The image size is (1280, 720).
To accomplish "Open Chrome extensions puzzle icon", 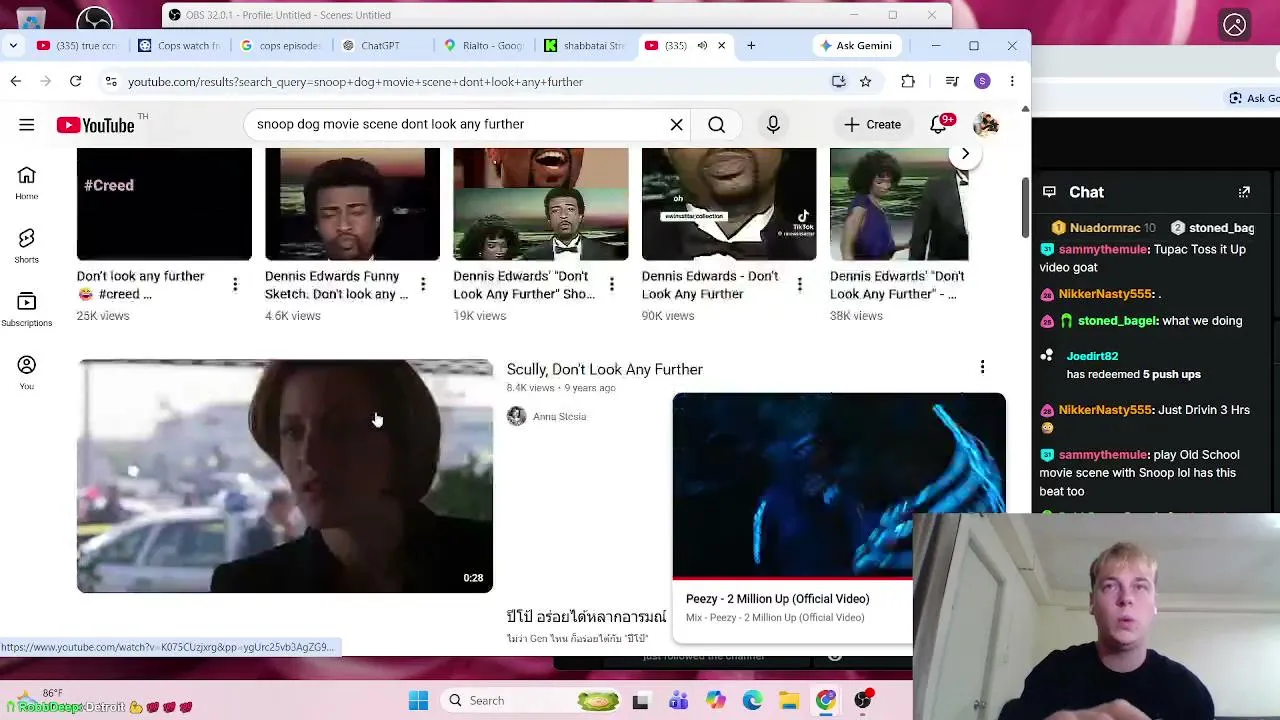I will coord(908,82).
